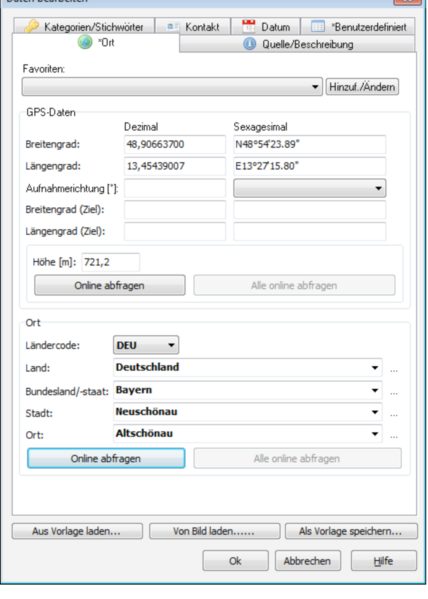The height and width of the screenshot is (599, 428).
Task: Click the contact card icon on Kontakt tab
Action: click(x=173, y=27)
